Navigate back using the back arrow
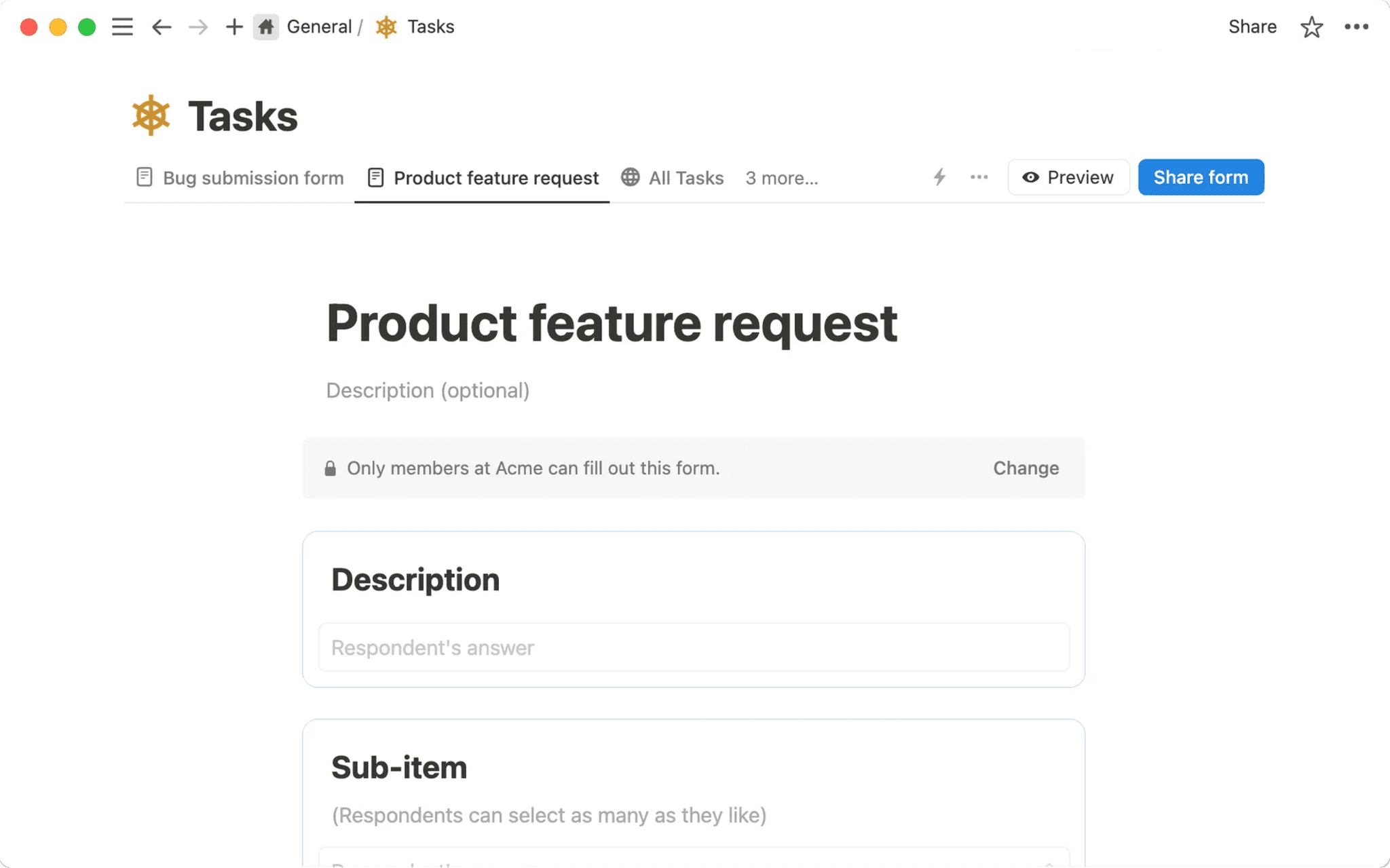The width and height of the screenshot is (1390, 868). (161, 26)
